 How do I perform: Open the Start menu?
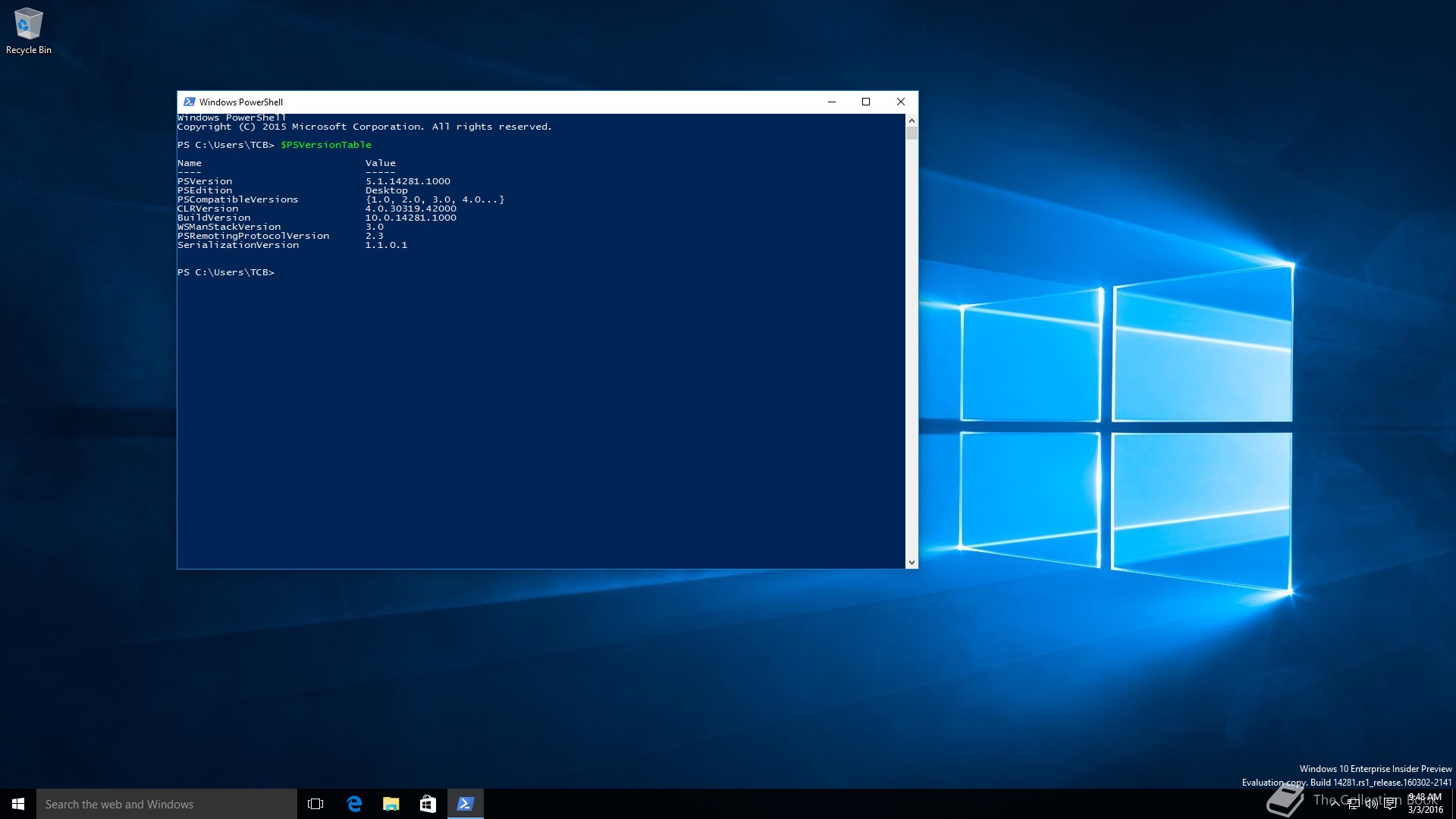click(18, 804)
